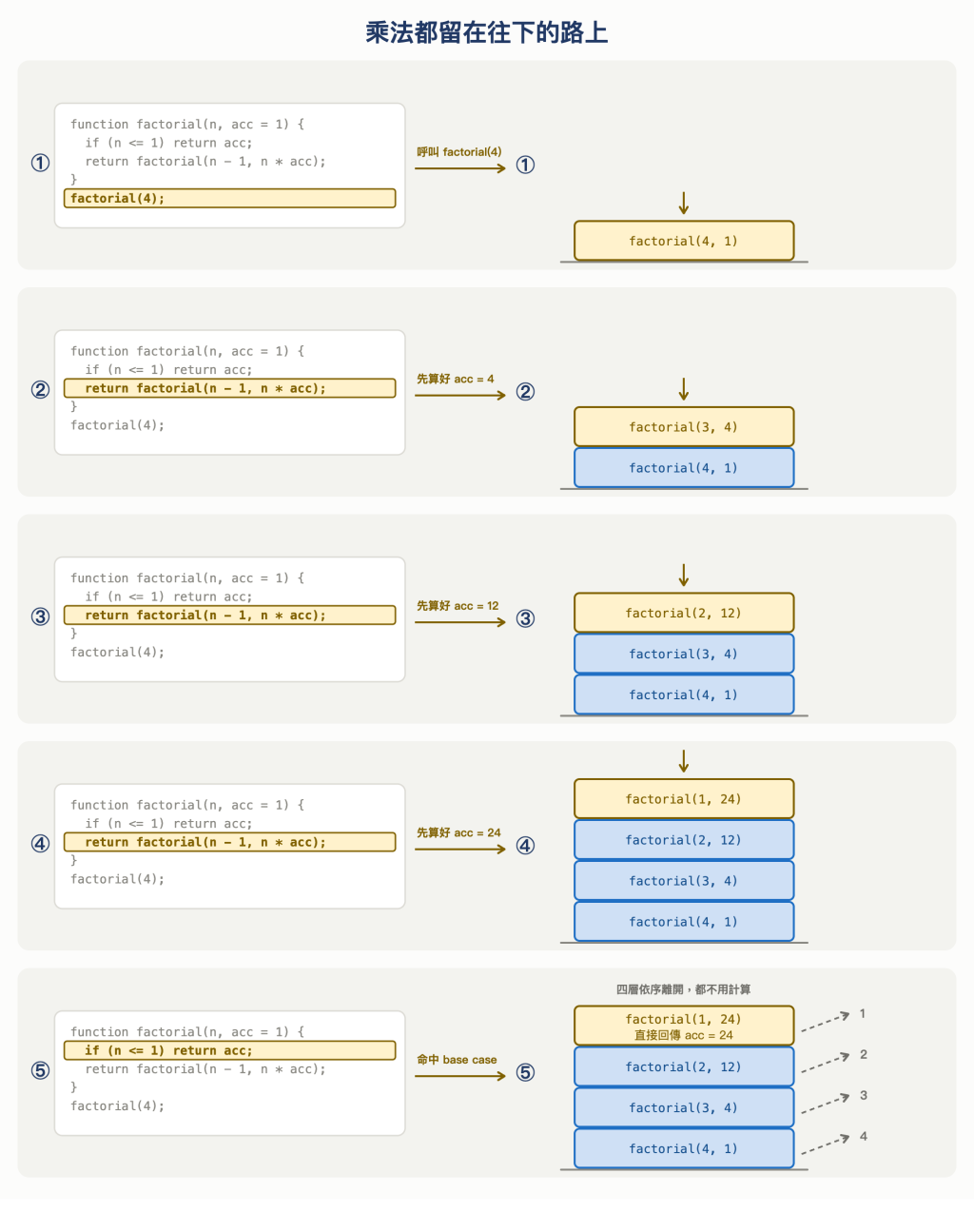This screenshot has width=974, height=1232.
Task: Click the '呼叫 factorial(4)' arrow label
Action: [459, 152]
